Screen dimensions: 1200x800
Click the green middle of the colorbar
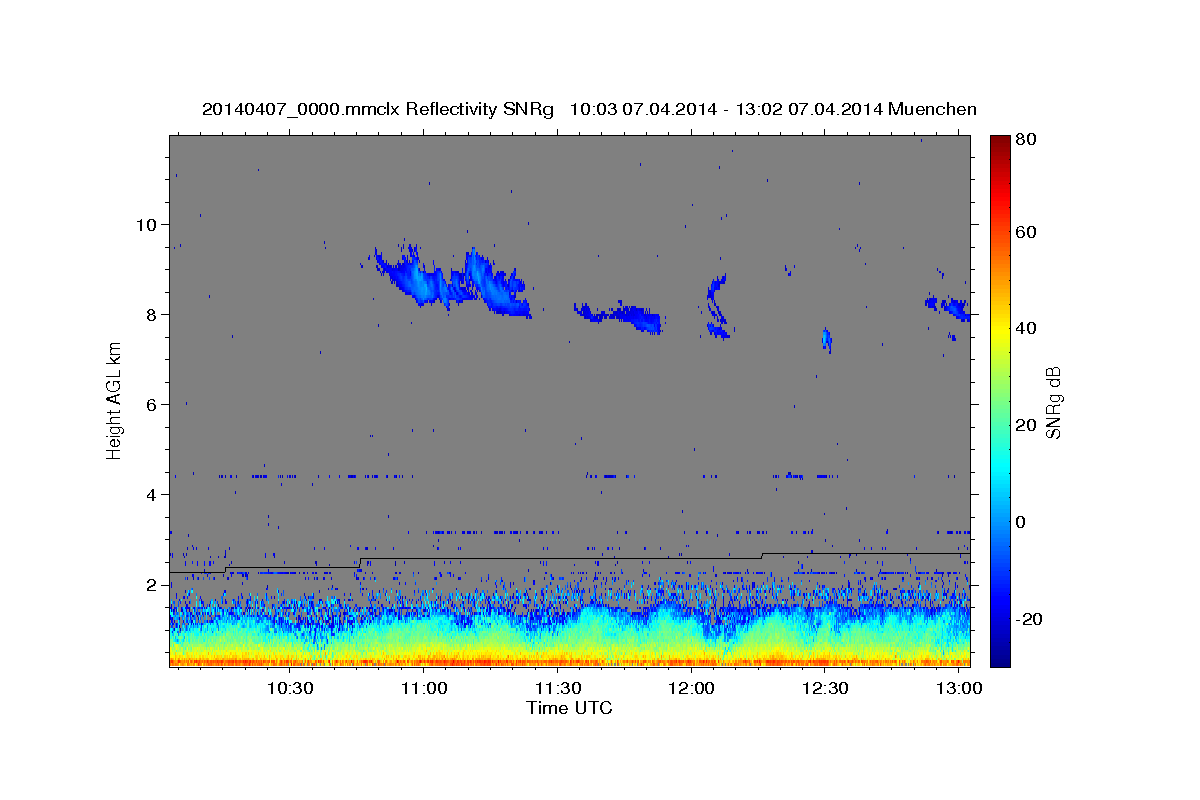(x=1000, y=400)
